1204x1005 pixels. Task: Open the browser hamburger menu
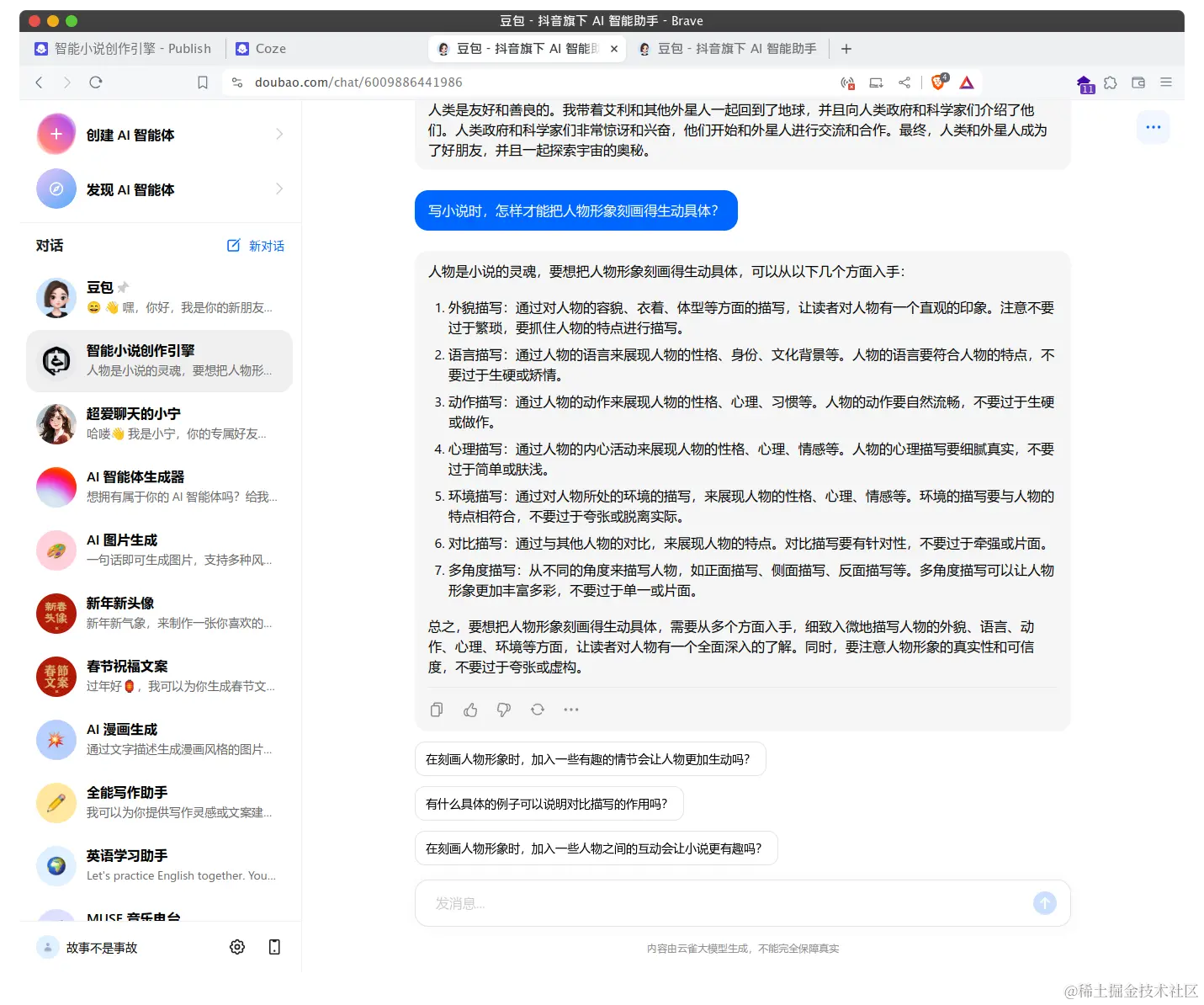pyautogui.click(x=1166, y=82)
